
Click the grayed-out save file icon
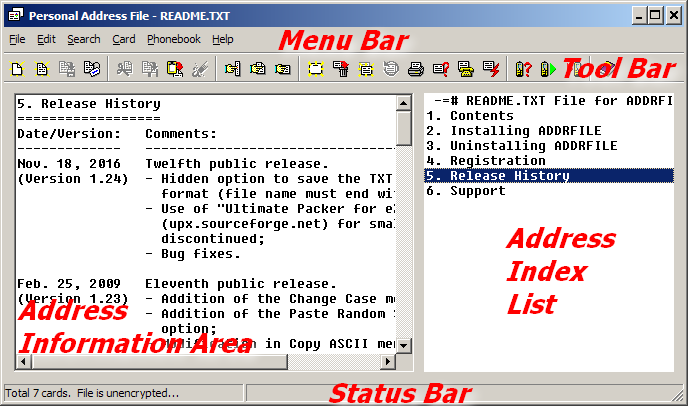67,69
